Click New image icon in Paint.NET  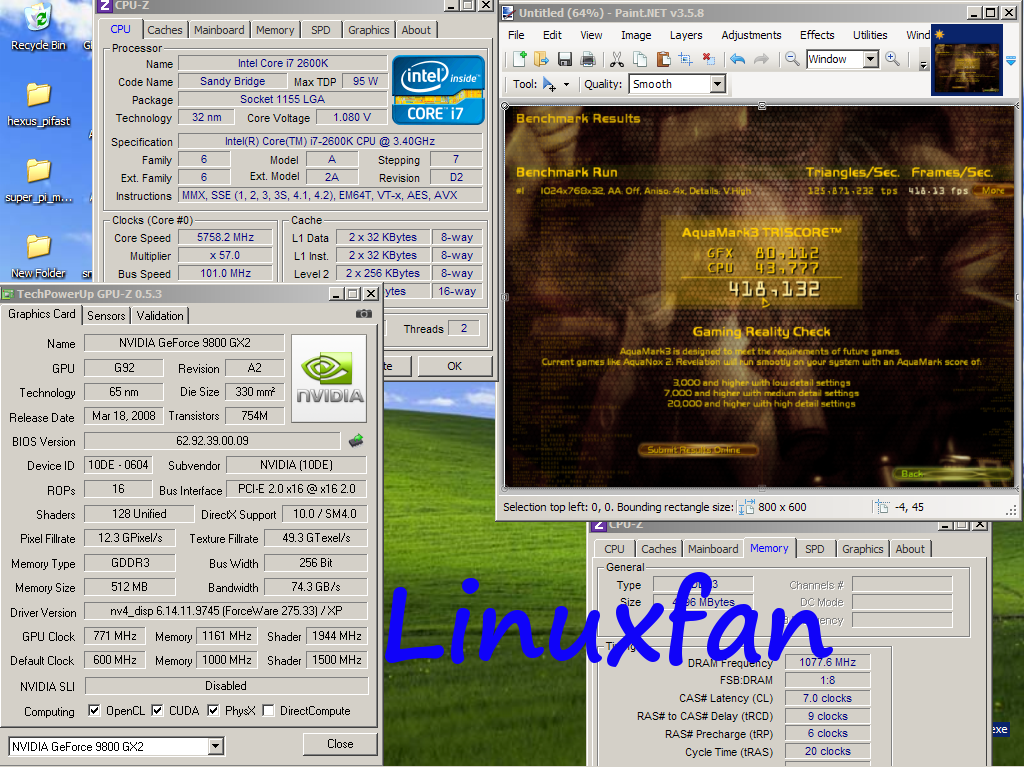519,59
